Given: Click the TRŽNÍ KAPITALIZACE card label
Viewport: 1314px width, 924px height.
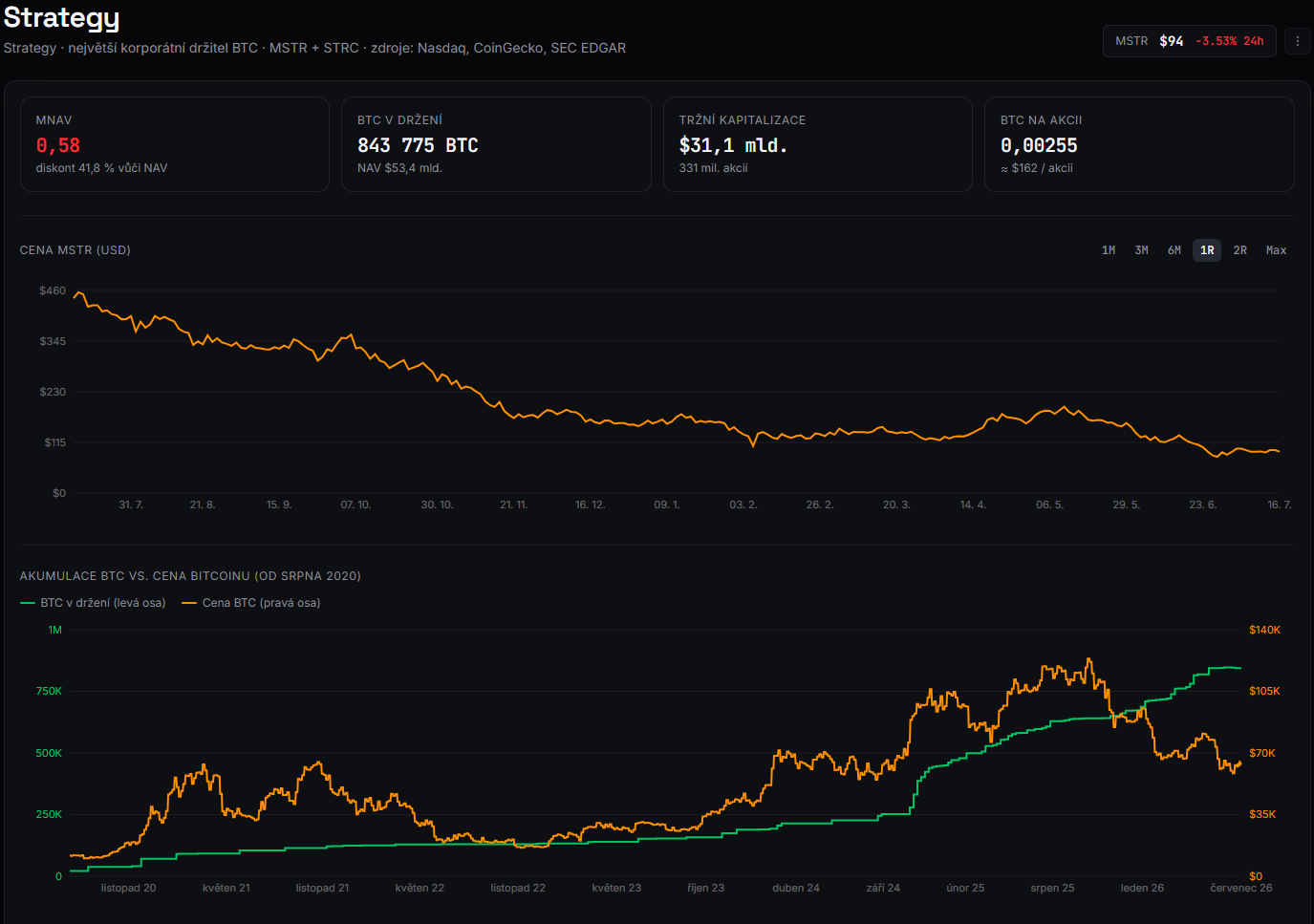Looking at the screenshot, I should tap(742, 120).
